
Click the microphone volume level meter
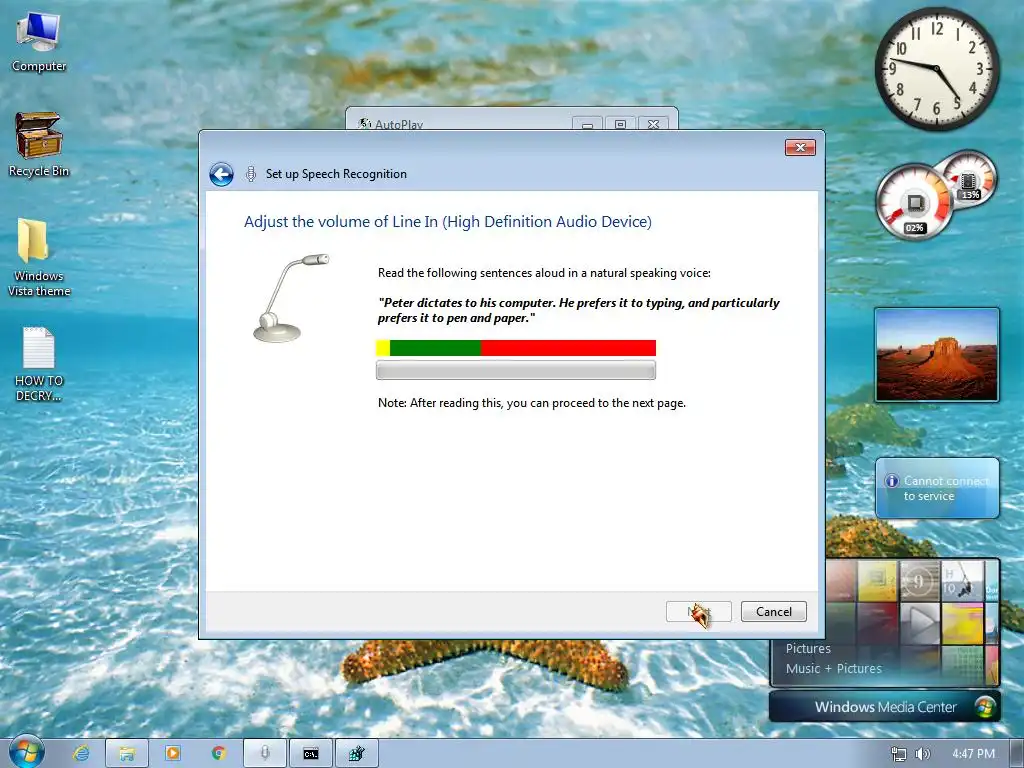click(516, 348)
